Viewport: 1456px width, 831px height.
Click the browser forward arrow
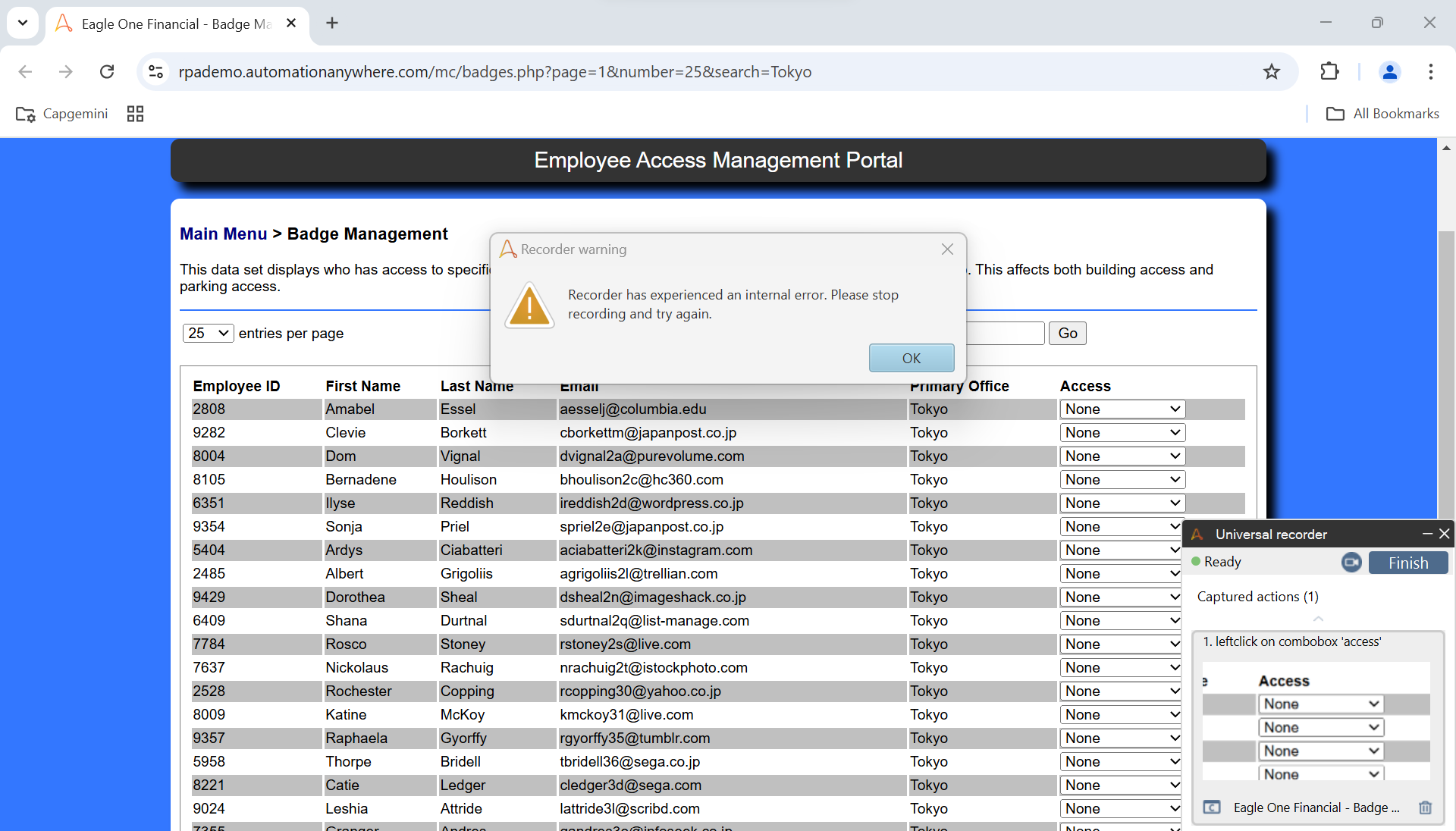pyautogui.click(x=66, y=72)
